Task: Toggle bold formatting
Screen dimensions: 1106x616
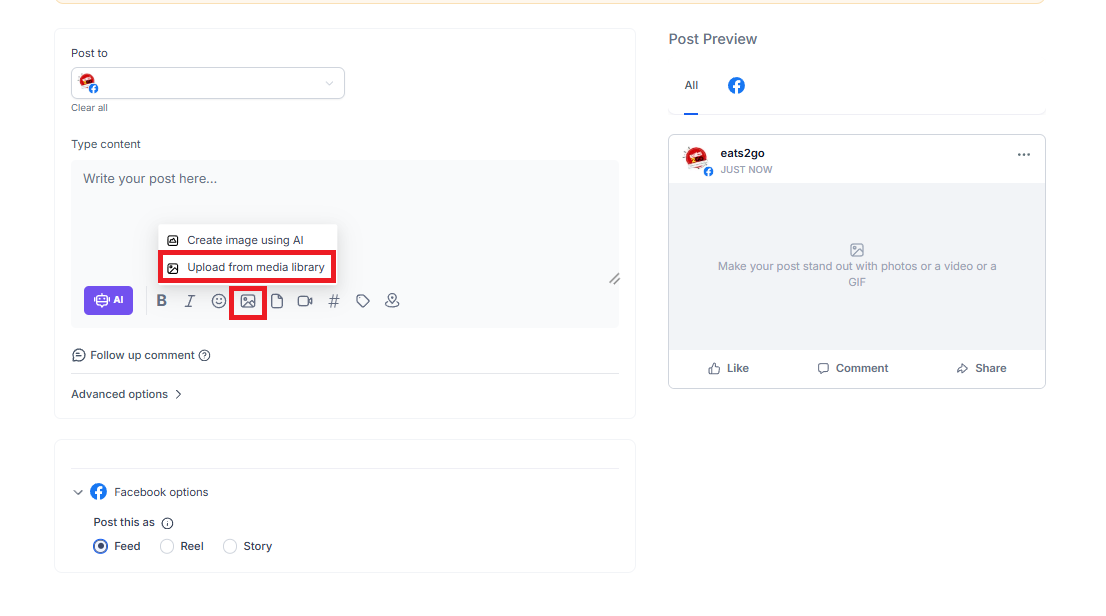Action: click(162, 301)
